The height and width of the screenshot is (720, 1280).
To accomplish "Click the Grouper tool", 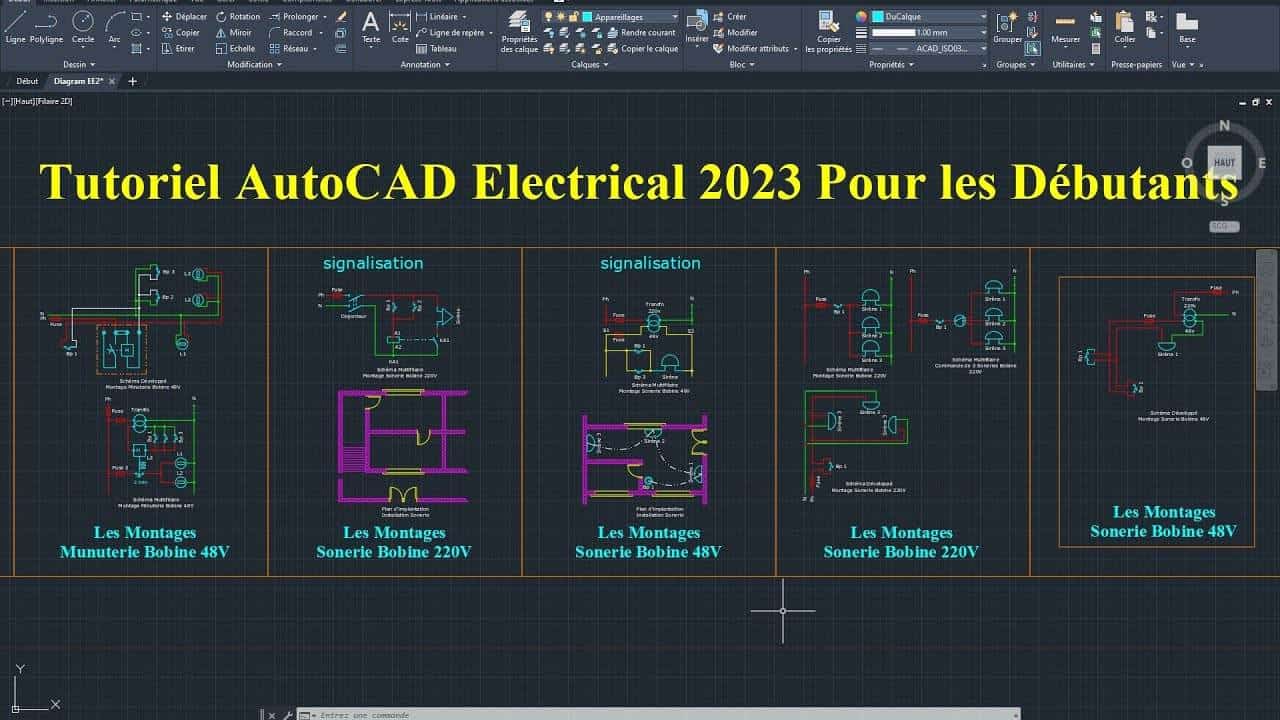I will pos(1008,27).
